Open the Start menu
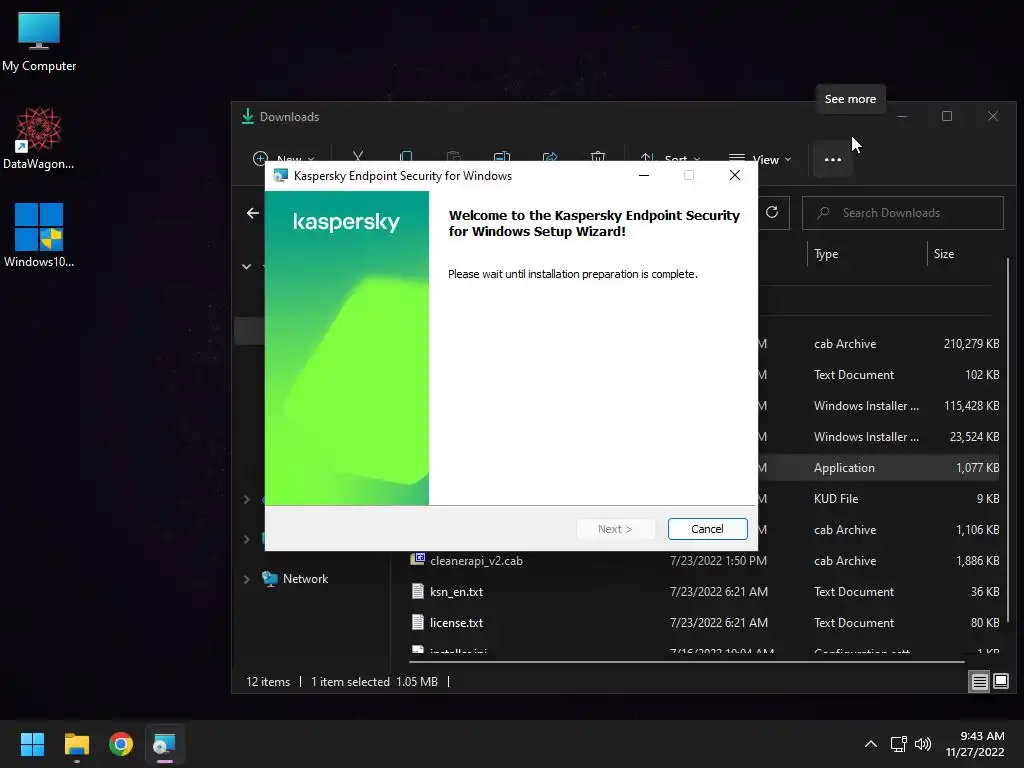The height and width of the screenshot is (768, 1024). click(32, 744)
